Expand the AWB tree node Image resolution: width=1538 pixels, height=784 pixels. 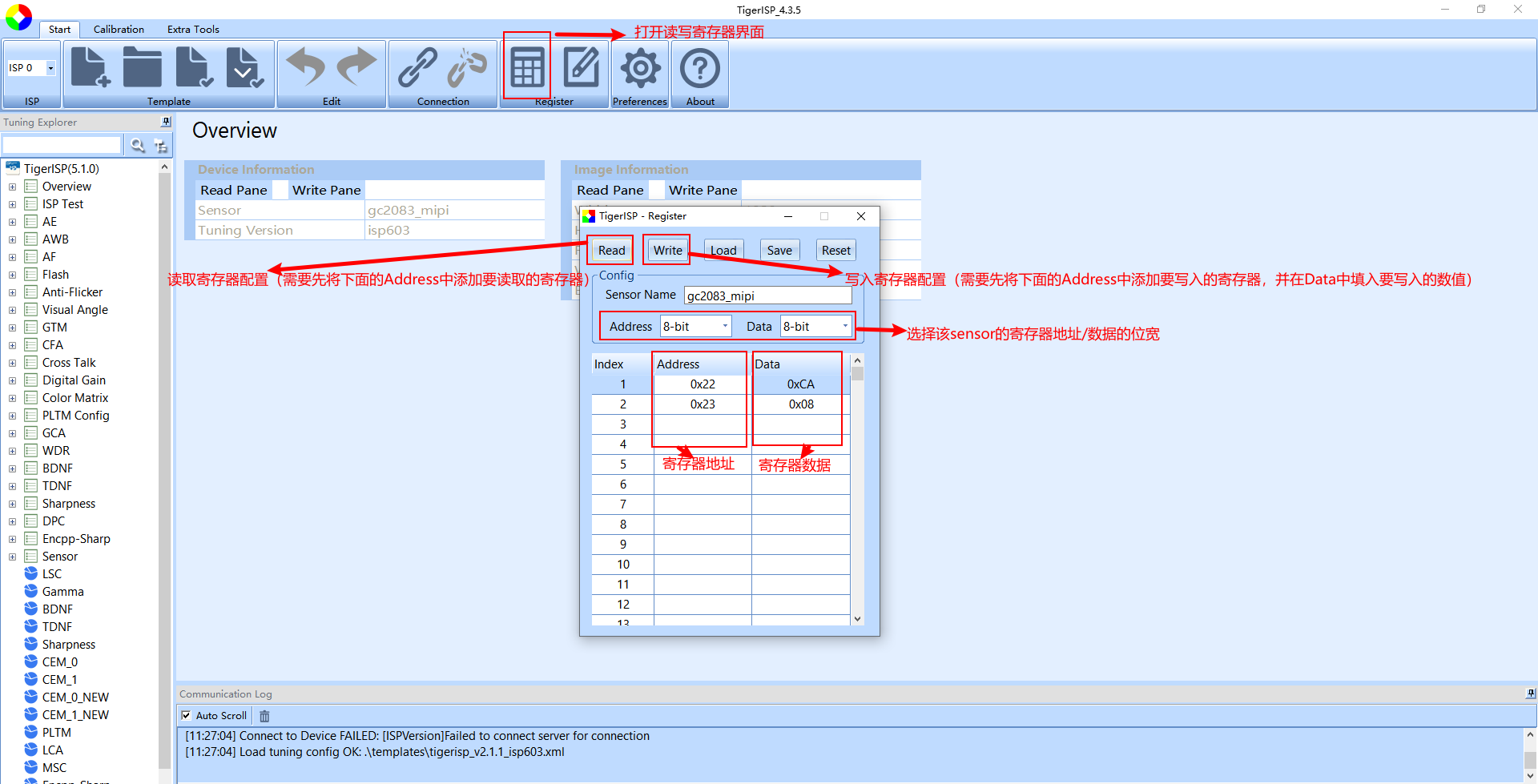(x=12, y=239)
